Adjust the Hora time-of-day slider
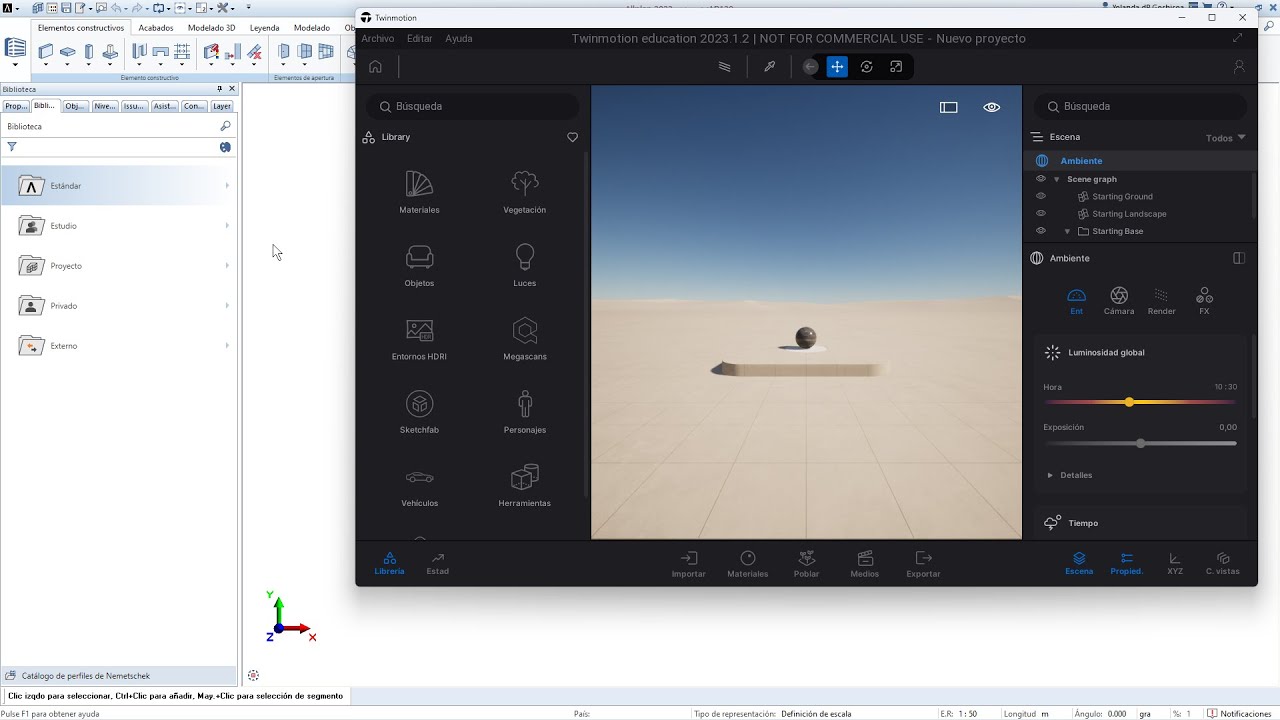 click(x=1140, y=402)
